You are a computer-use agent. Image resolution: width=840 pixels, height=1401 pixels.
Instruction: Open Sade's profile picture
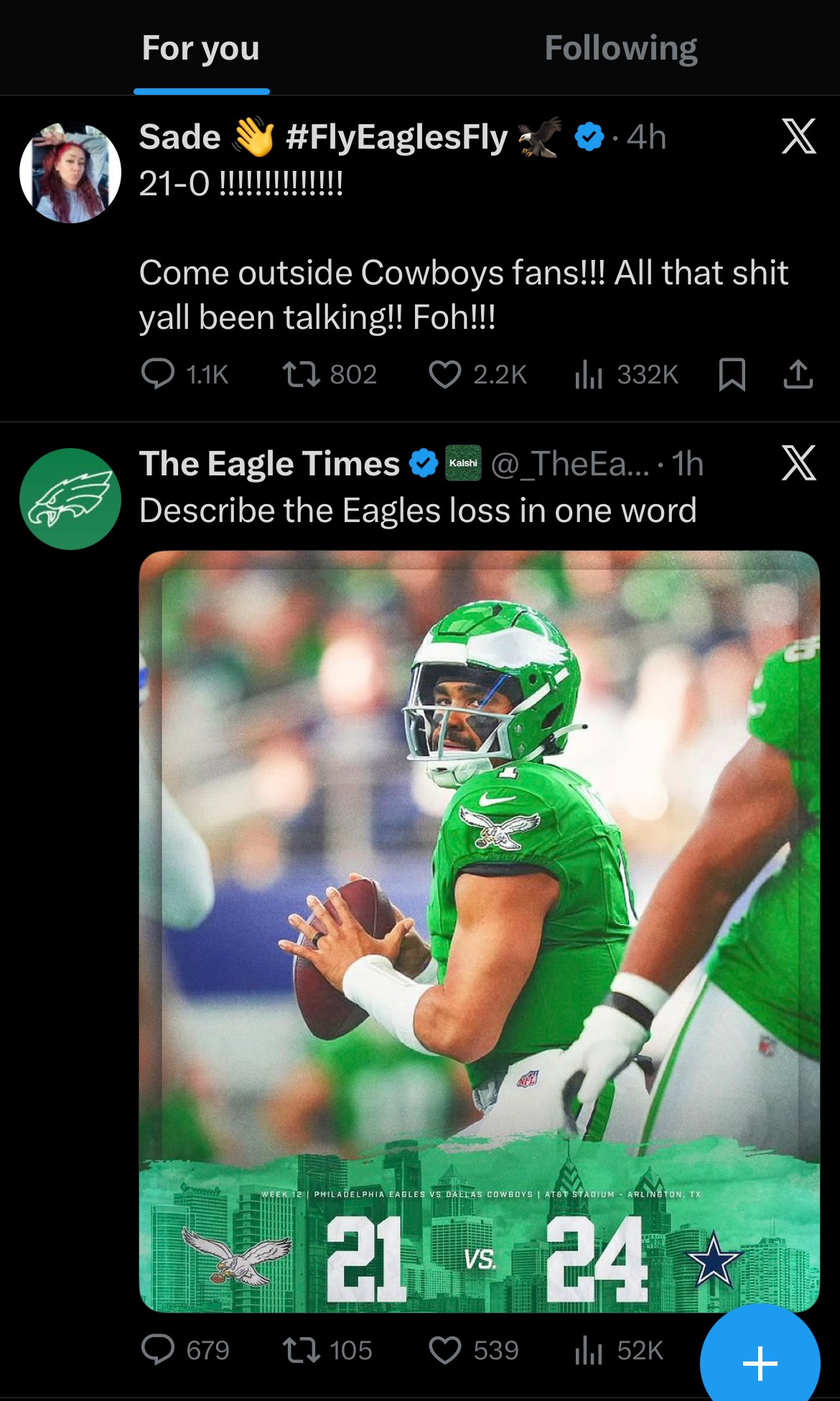click(70, 173)
